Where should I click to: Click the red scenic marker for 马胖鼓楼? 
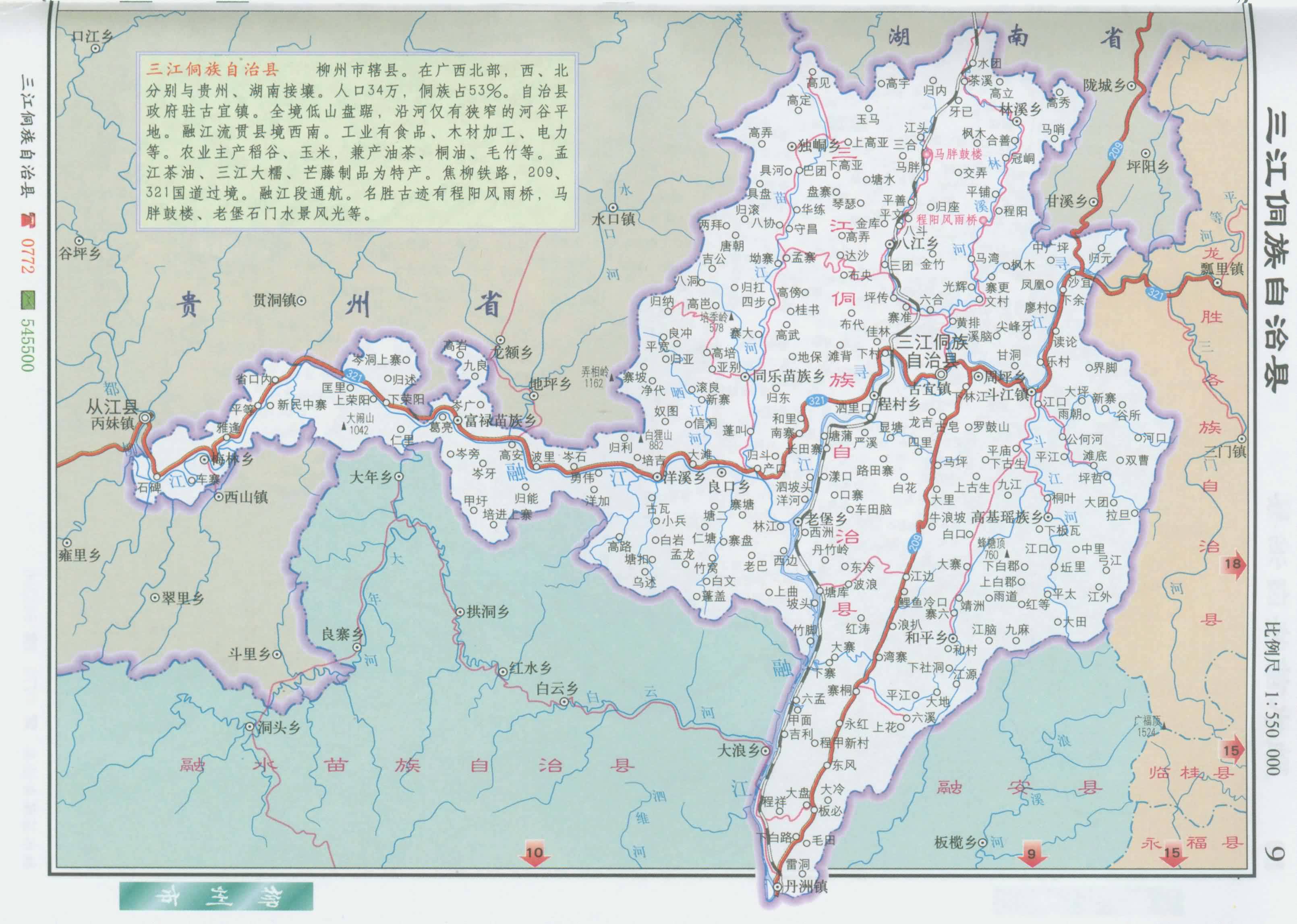927,154
